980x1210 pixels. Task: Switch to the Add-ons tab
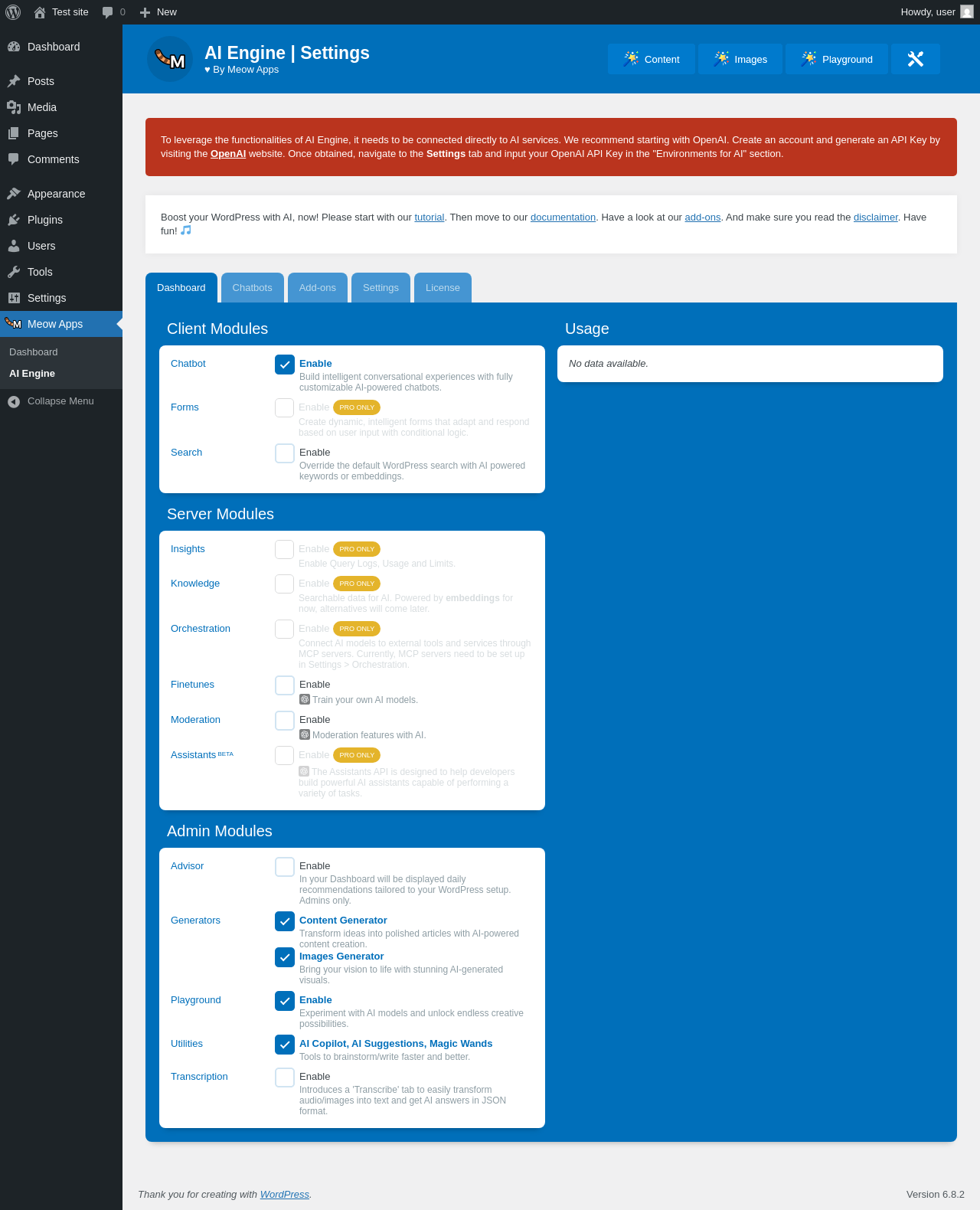click(x=318, y=288)
